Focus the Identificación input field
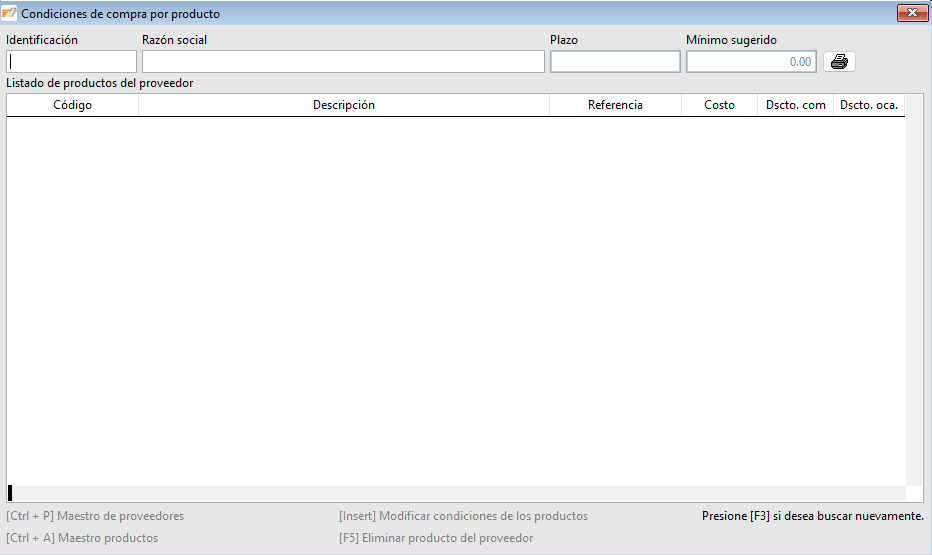This screenshot has width=932, height=555. coord(71,62)
